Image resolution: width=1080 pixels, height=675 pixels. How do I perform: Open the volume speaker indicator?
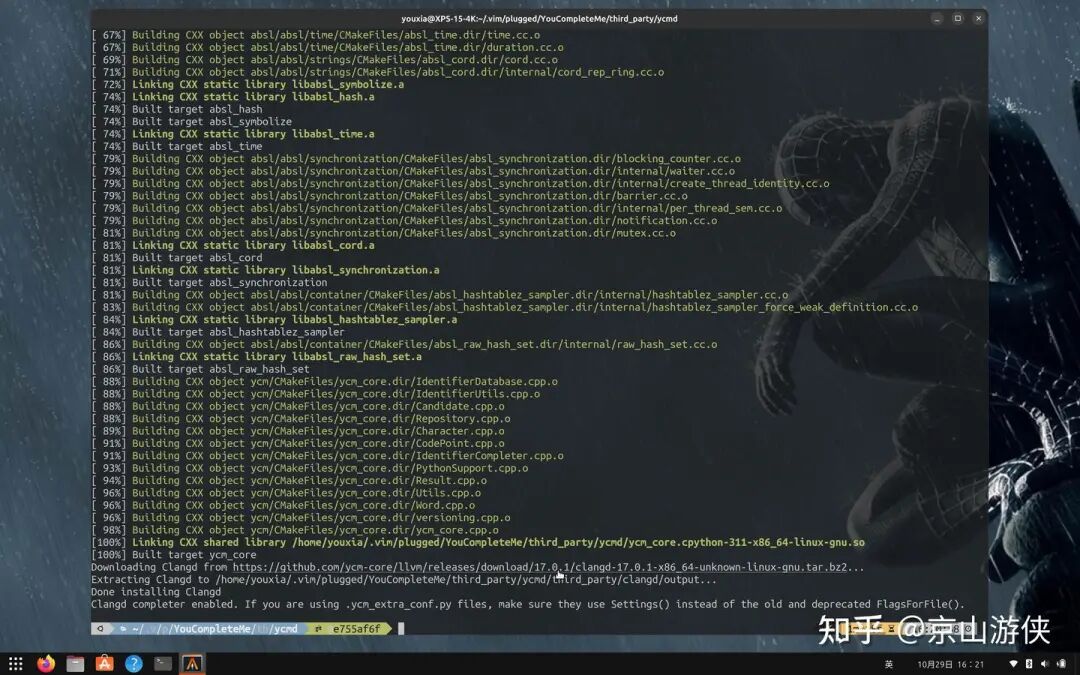(x=1045, y=665)
